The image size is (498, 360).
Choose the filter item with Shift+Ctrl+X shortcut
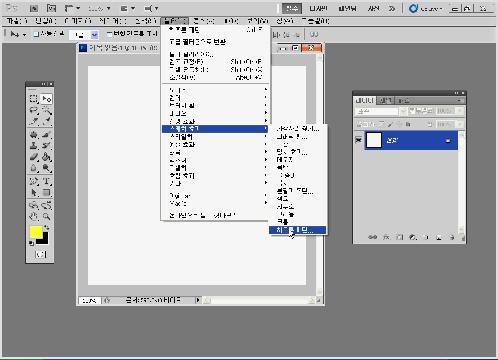(215, 70)
